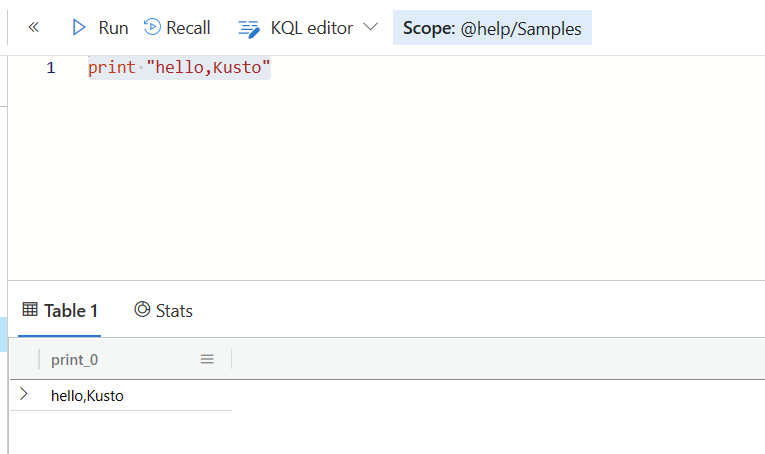Click the divider left of print_0 header
Image resolution: width=765 pixels, height=454 pixels.
[39, 359]
